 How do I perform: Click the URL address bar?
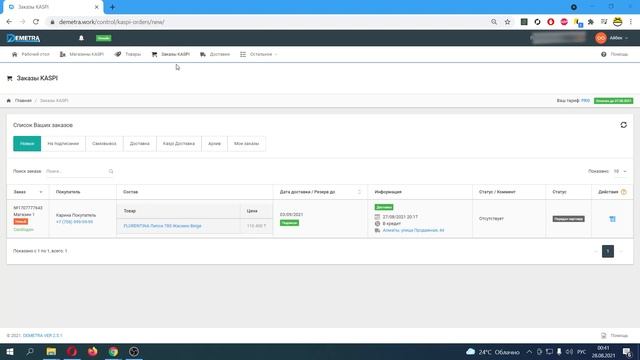point(269,22)
